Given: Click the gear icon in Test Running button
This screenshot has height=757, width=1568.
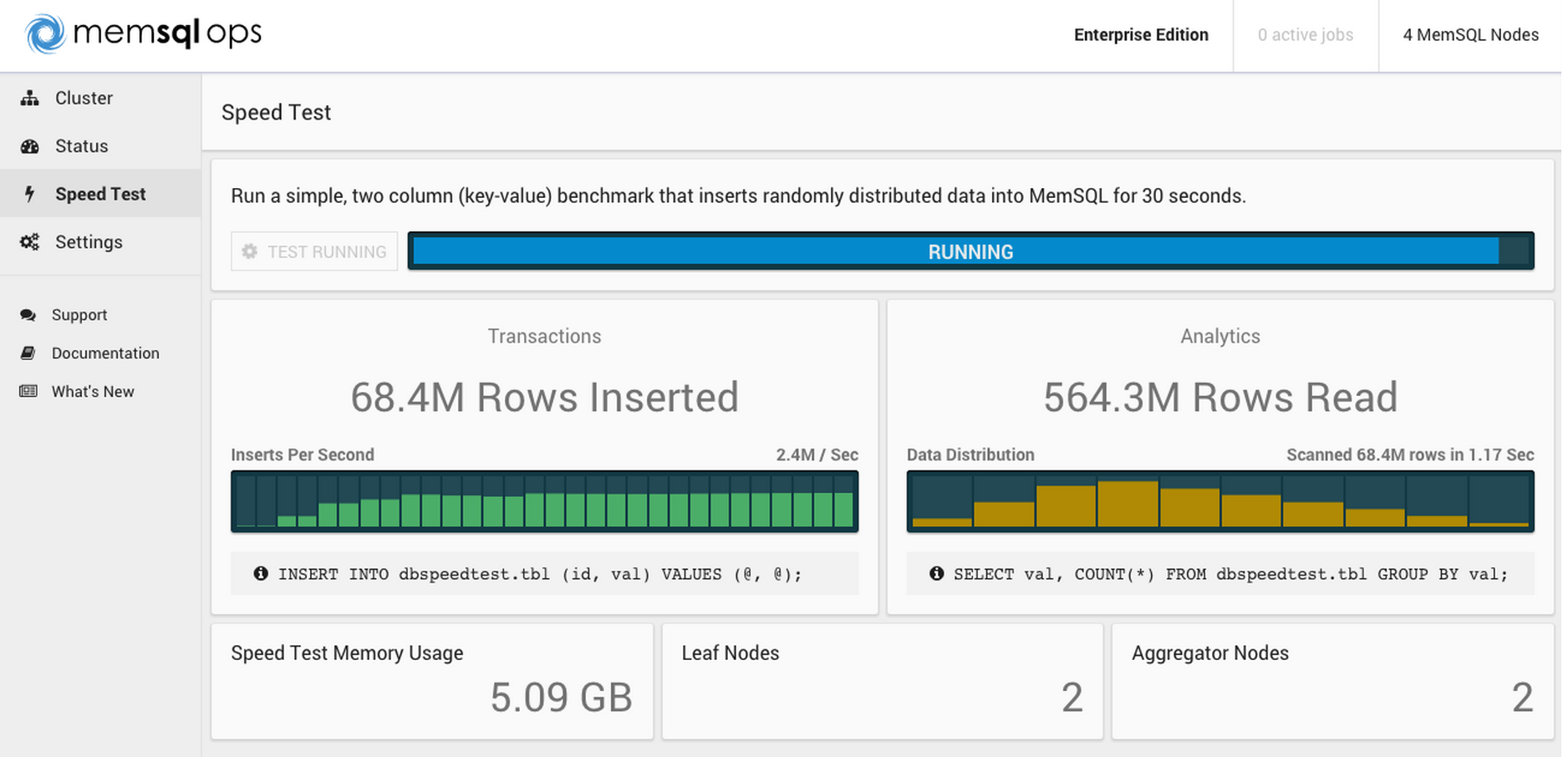Looking at the screenshot, I should pos(250,251).
